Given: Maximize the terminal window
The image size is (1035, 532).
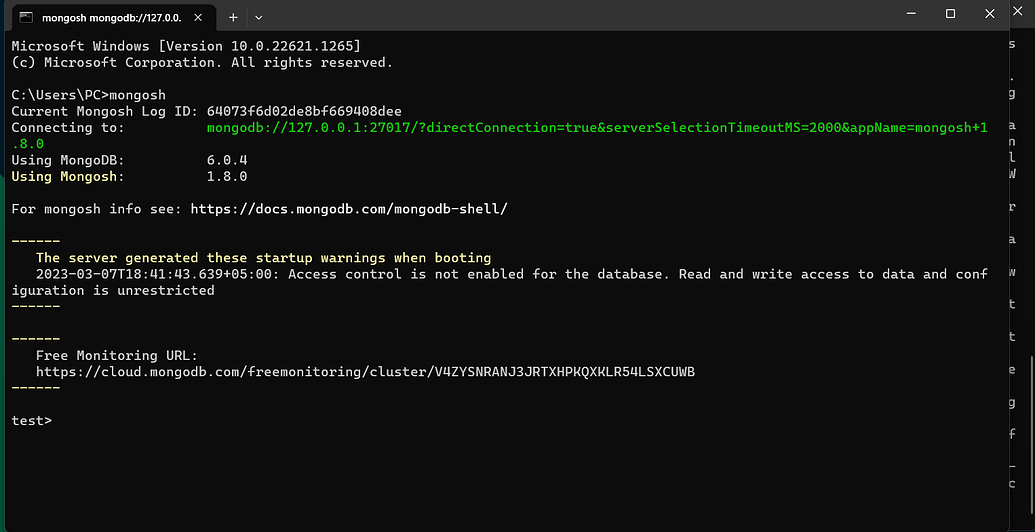Looking at the screenshot, I should (951, 14).
